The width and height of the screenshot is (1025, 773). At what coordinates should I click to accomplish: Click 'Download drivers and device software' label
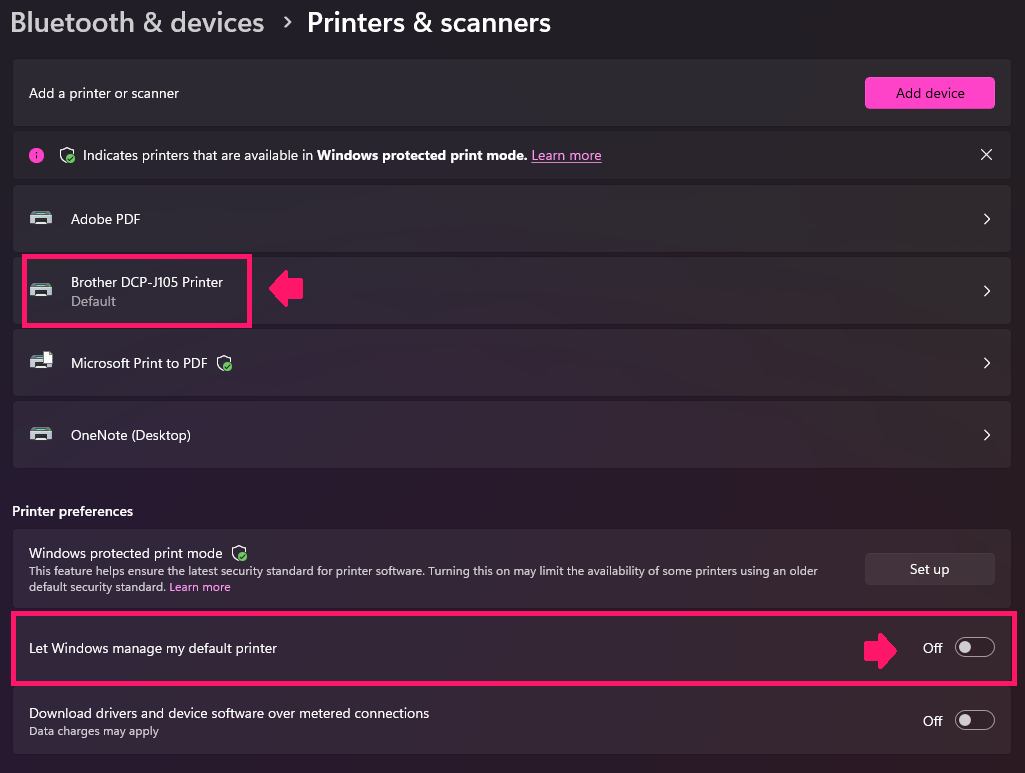(229, 713)
